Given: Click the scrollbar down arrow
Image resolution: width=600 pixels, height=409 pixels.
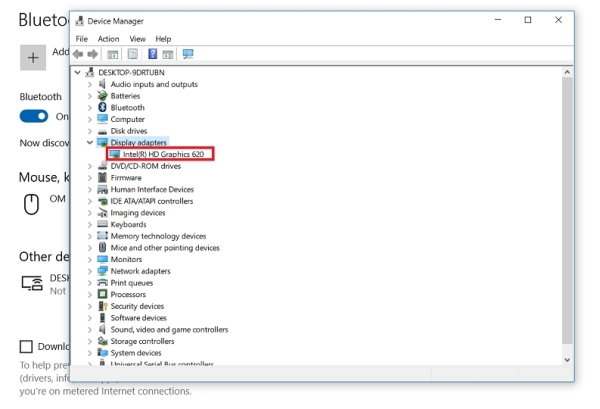Looking at the screenshot, I should tap(567, 360).
